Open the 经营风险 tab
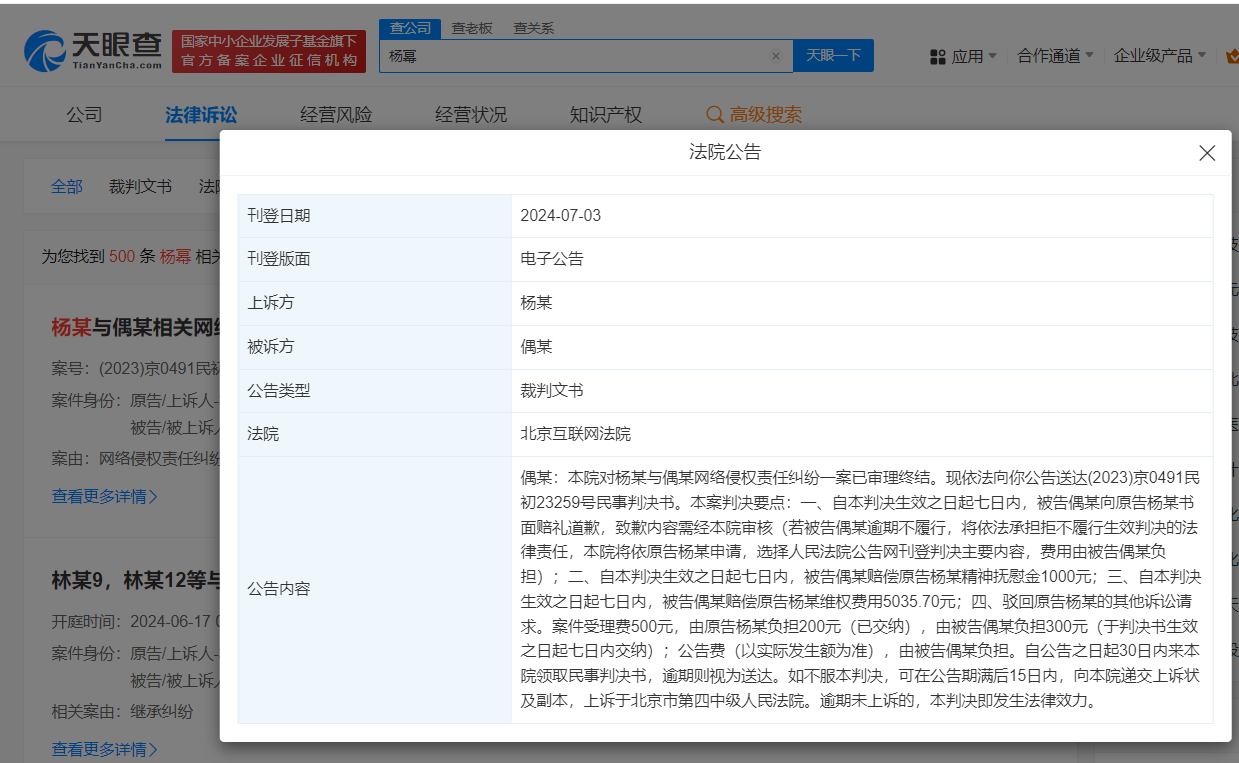The image size is (1239, 763). [335, 114]
